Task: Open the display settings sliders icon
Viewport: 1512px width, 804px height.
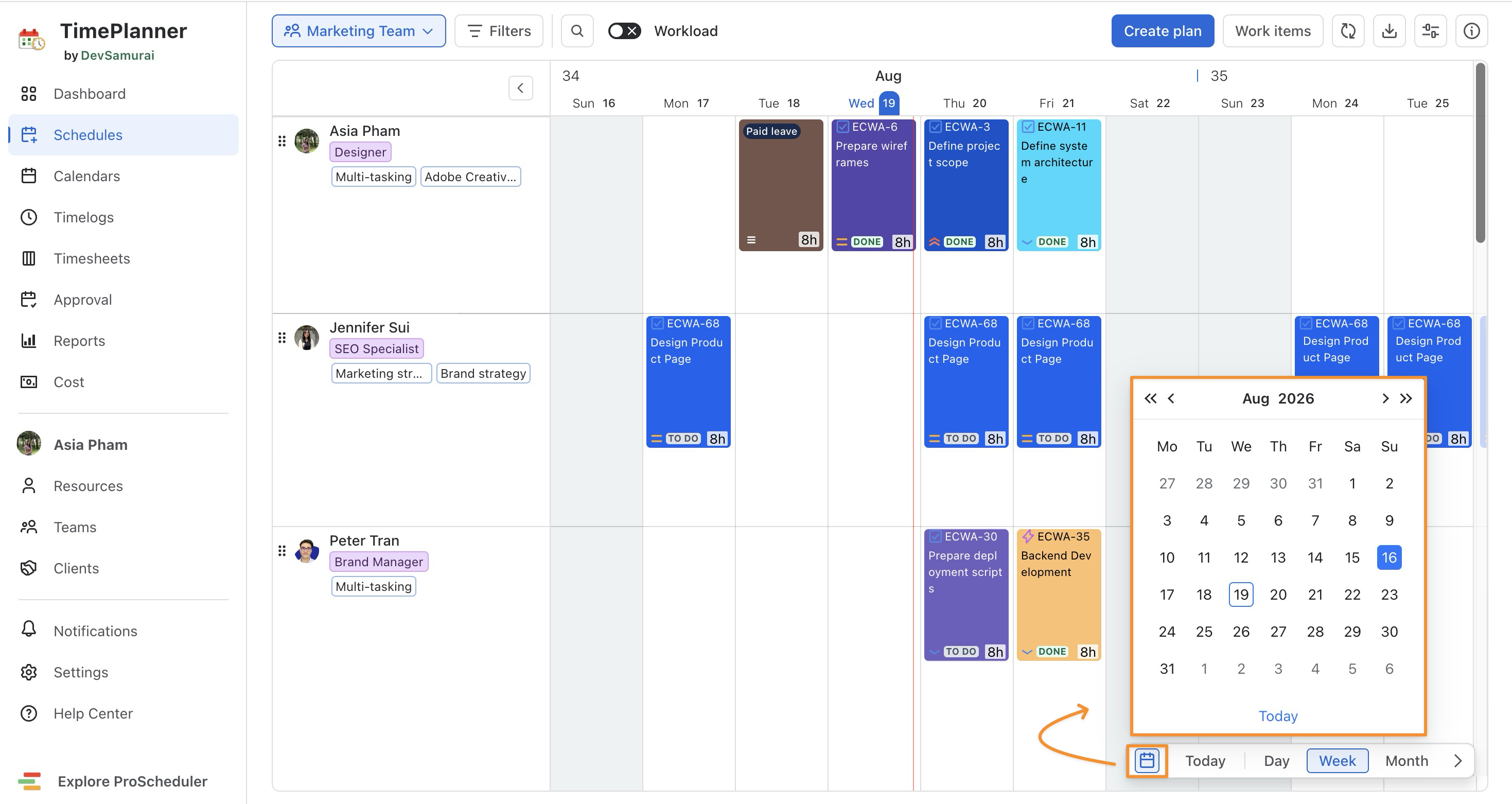Action: pyautogui.click(x=1430, y=30)
